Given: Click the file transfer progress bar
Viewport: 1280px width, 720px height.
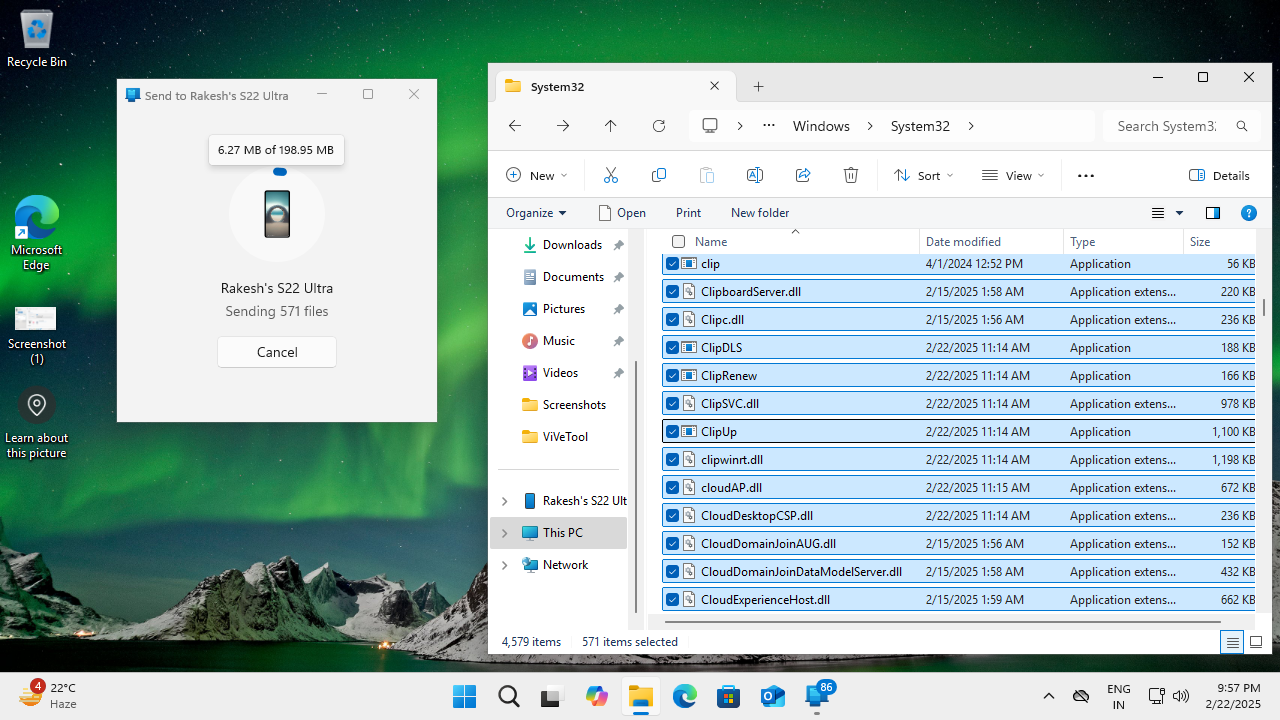Looking at the screenshot, I should tap(280, 171).
